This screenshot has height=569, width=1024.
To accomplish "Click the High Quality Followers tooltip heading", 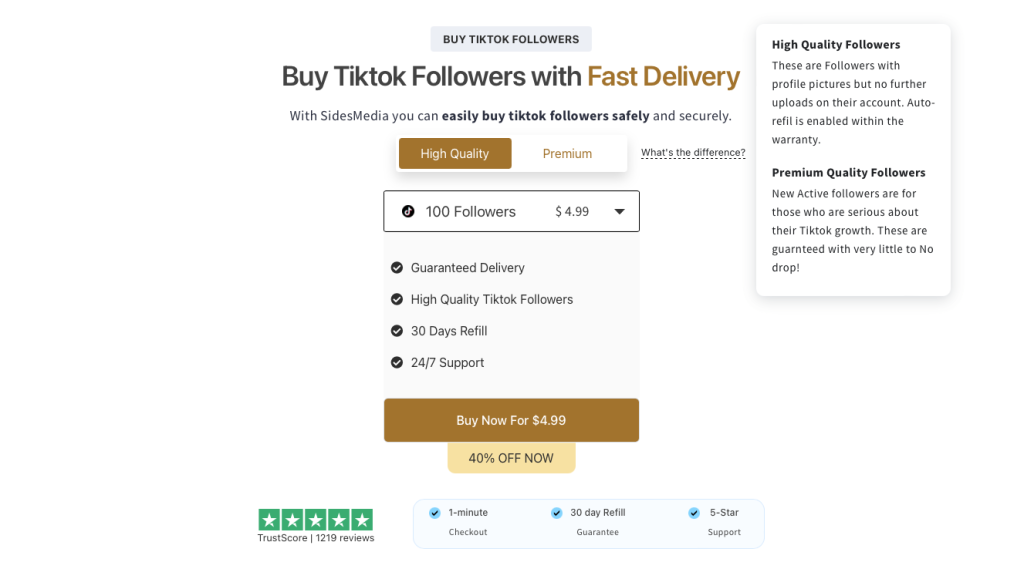I will pos(836,45).
